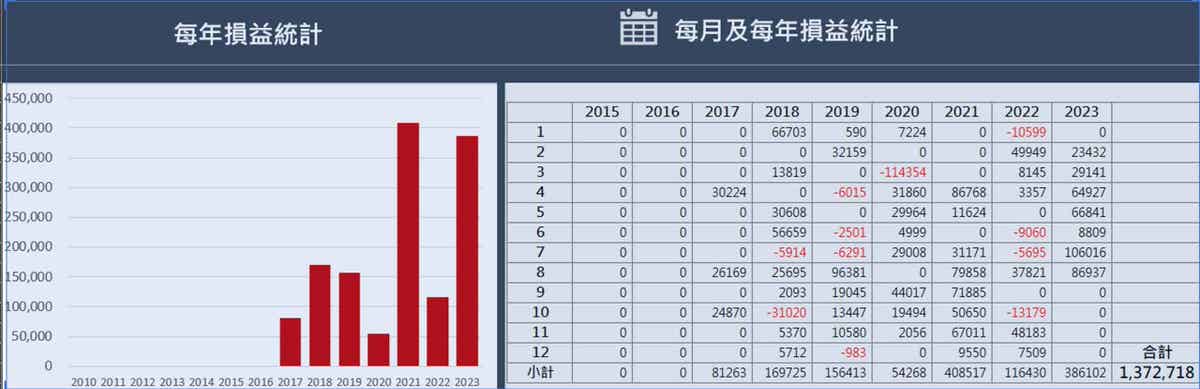The height and width of the screenshot is (389, 1200).
Task: Click the 每月及每年損益統計 title
Action: point(785,31)
